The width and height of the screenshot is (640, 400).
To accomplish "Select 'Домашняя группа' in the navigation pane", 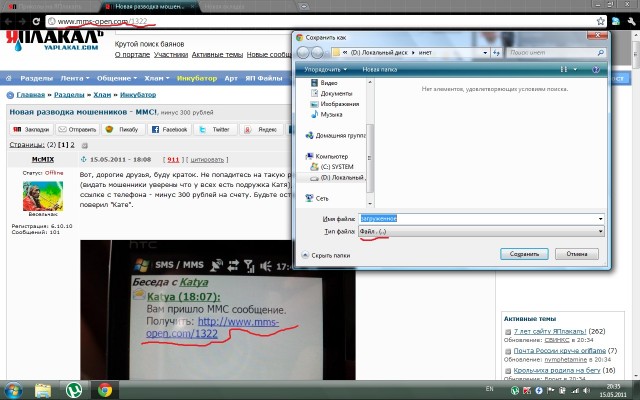I will (x=336, y=136).
